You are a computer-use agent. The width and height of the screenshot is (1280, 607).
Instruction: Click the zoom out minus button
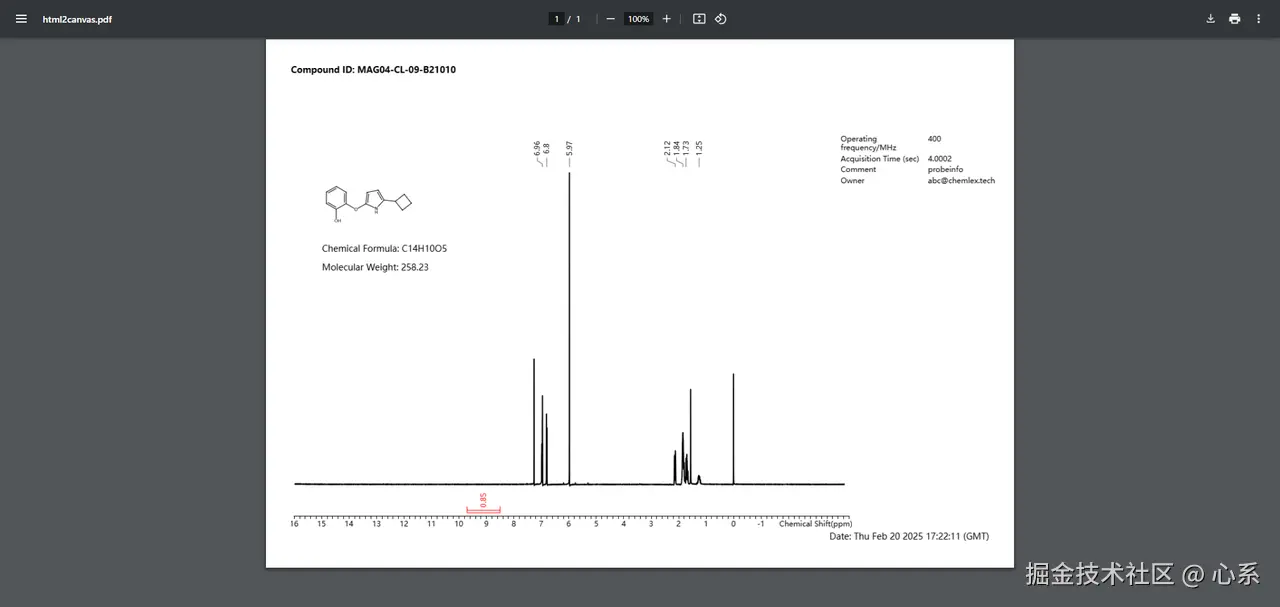(610, 19)
